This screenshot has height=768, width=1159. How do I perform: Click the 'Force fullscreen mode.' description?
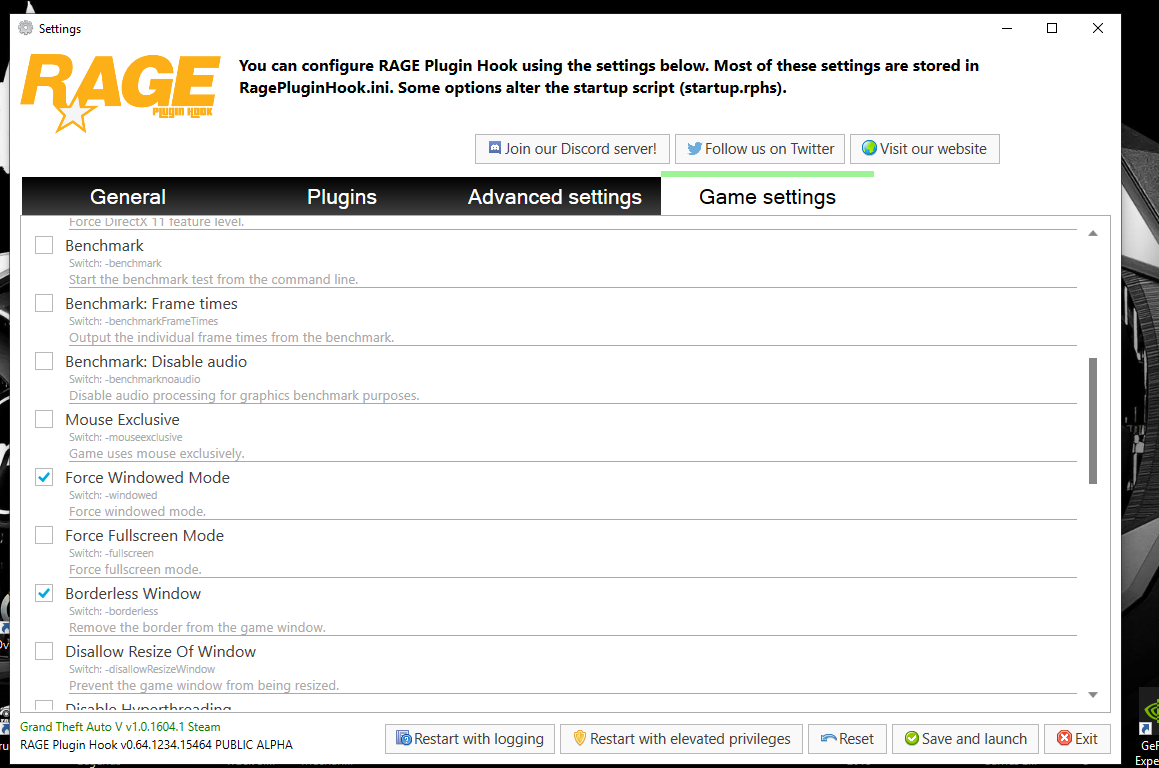click(x=135, y=569)
